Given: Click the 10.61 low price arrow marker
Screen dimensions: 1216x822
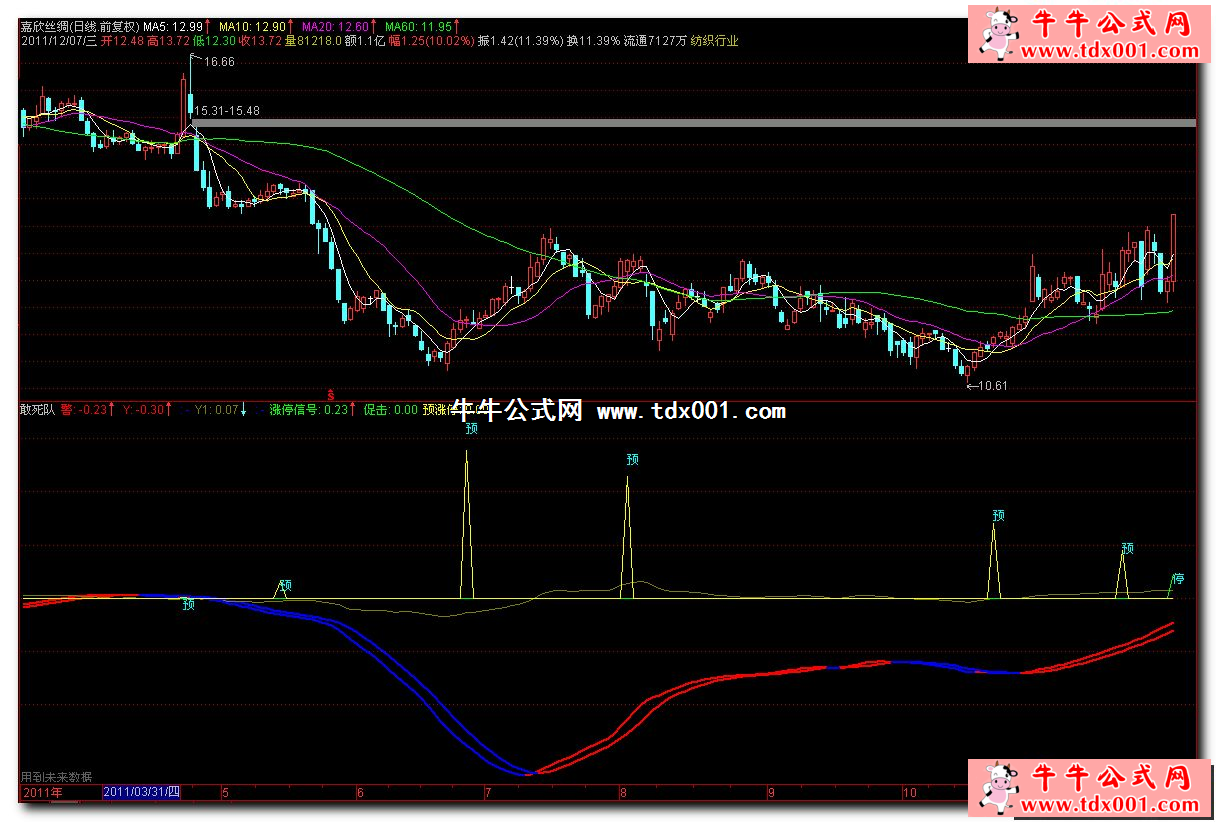Looking at the screenshot, I should [x=985, y=385].
